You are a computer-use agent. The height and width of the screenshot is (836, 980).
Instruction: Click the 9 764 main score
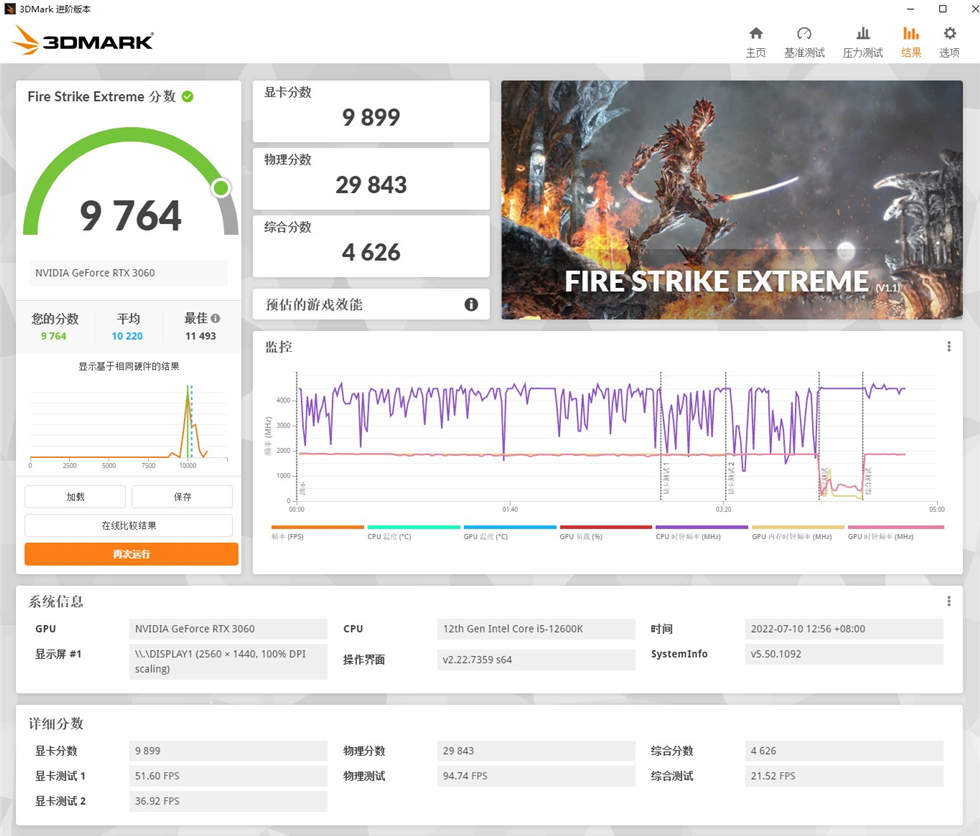pyautogui.click(x=130, y=216)
